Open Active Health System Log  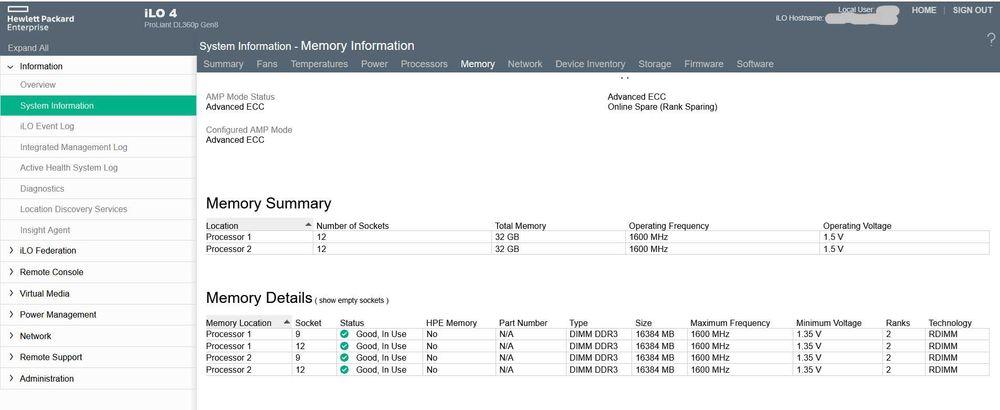pyautogui.click(x=69, y=168)
